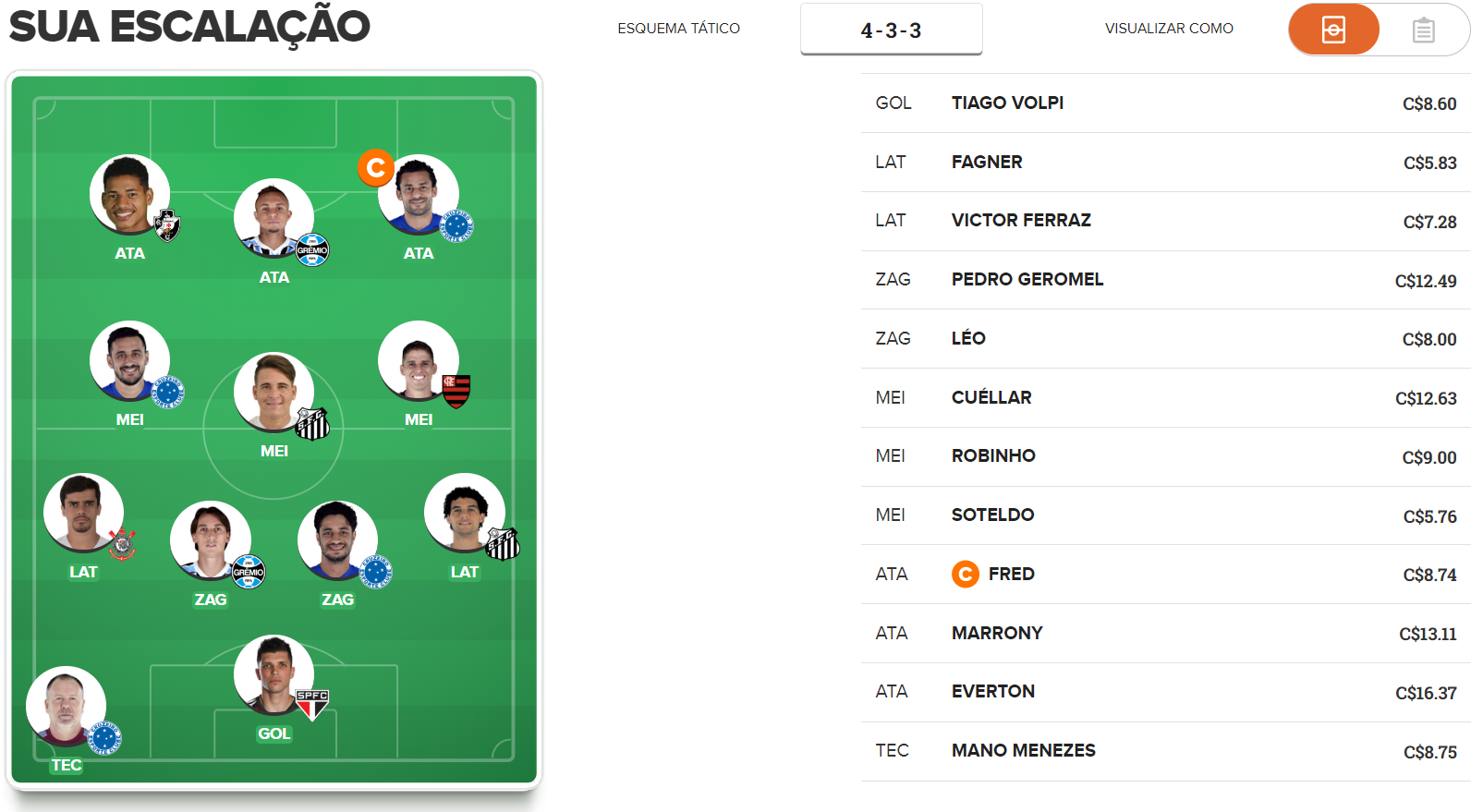Click Fred's captain icon in list
Viewport: 1483px width, 812px height.
965,575
